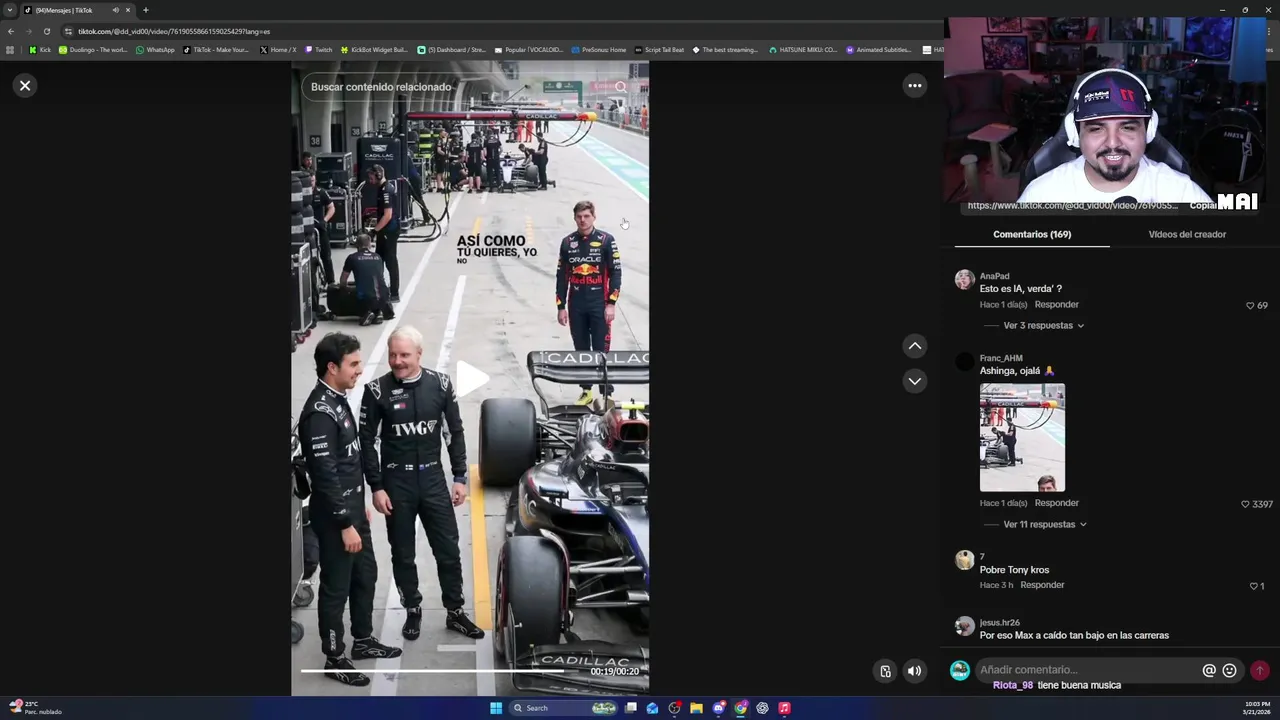Reply to Franc_AHM's comment via Responder
This screenshot has height=720, width=1280.
pos(1056,503)
